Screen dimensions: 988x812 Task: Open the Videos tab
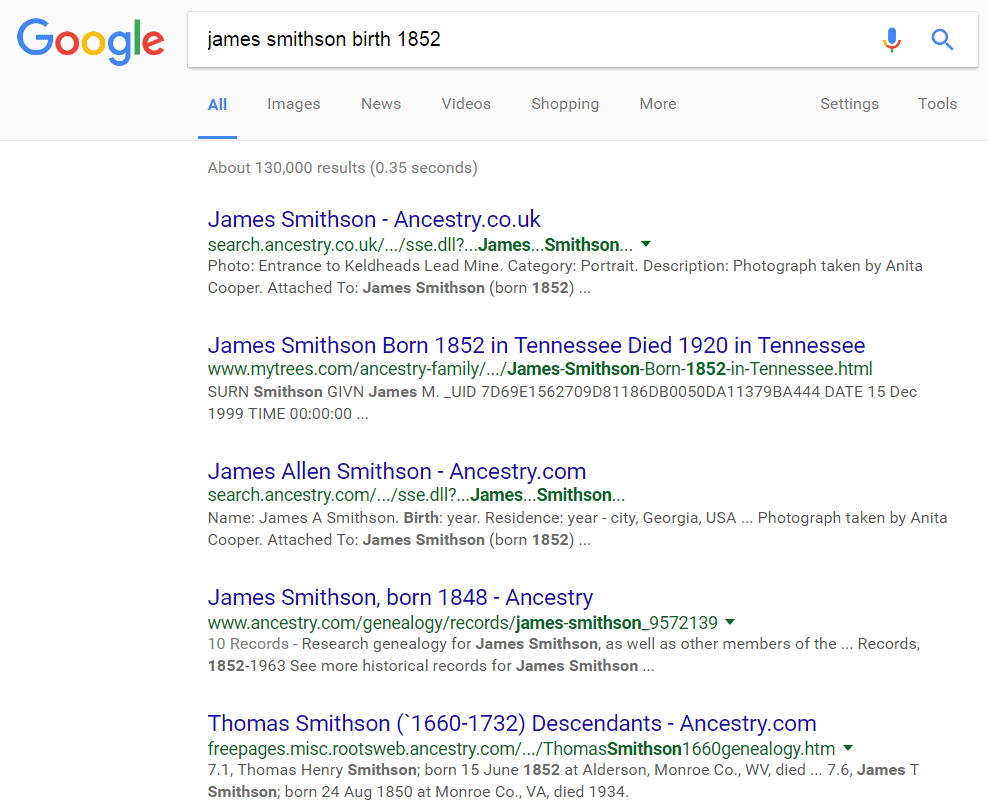(466, 104)
